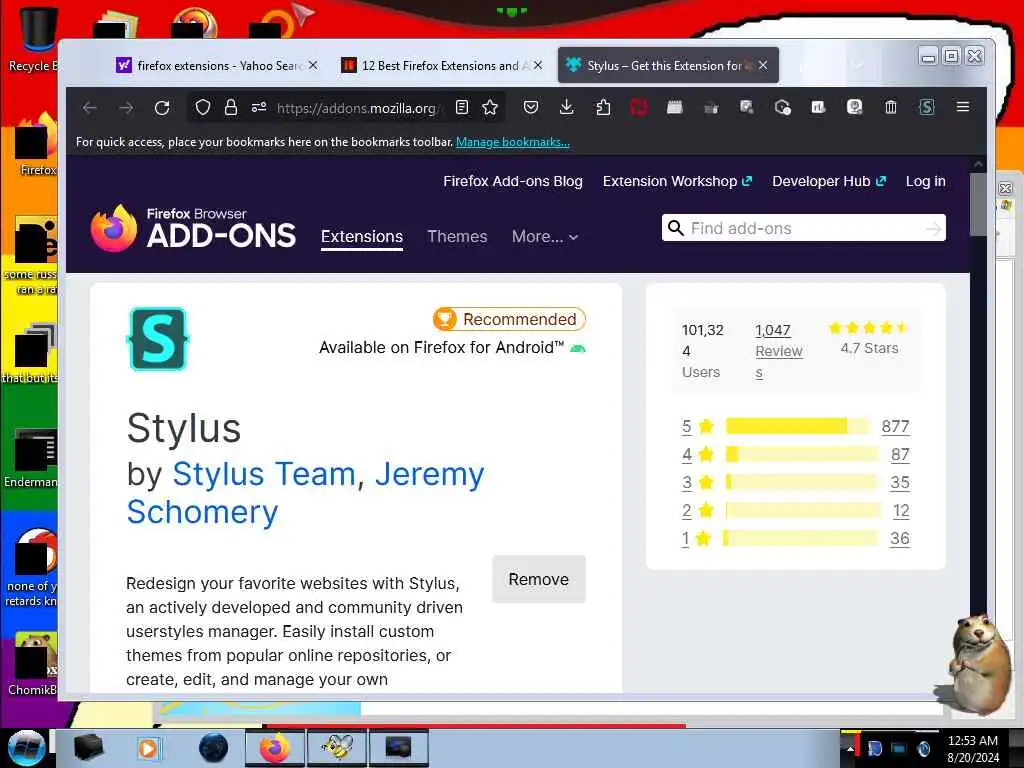
Task: Click the bar chart extension icon
Action: pos(818,107)
